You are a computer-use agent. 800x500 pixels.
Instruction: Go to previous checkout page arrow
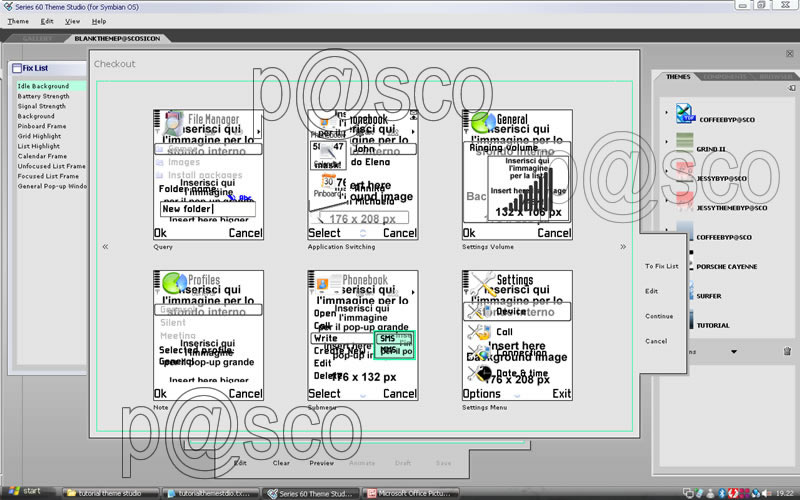tap(105, 246)
